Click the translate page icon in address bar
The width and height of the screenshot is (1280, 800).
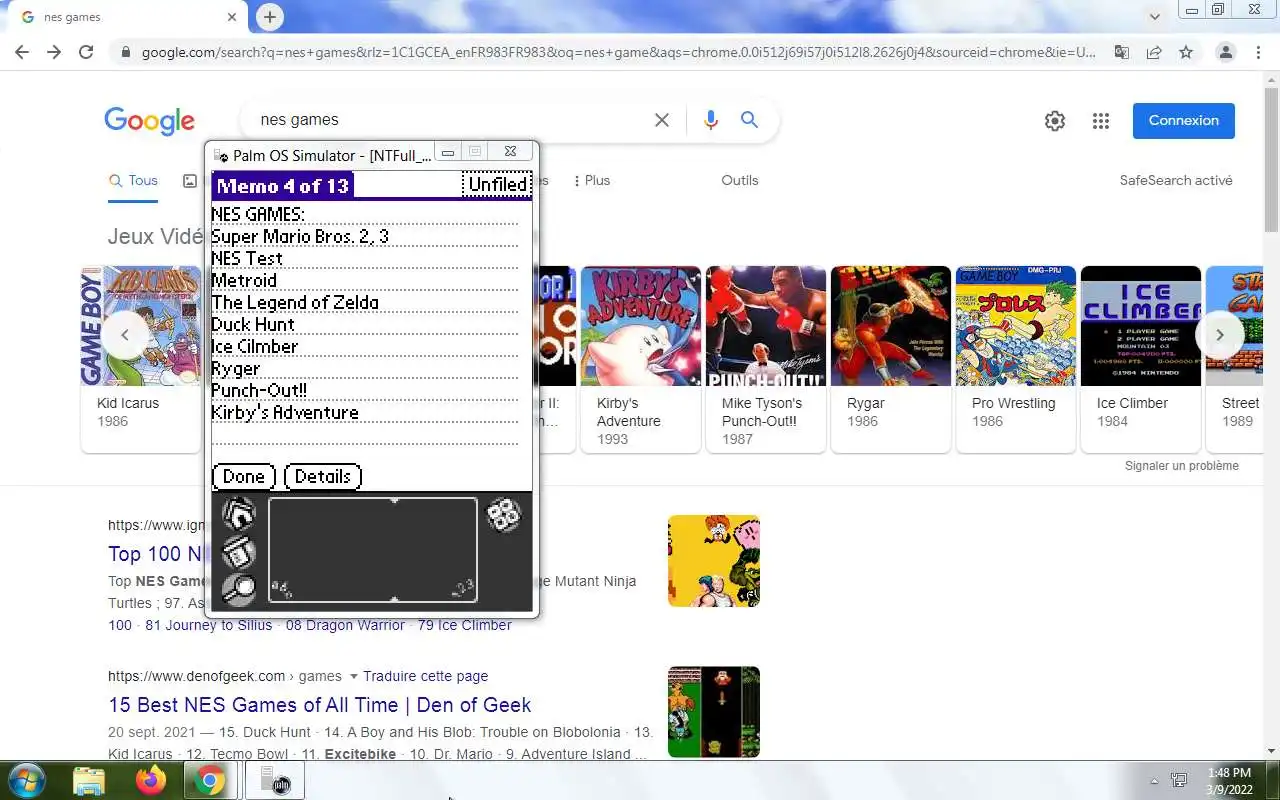tap(1122, 52)
